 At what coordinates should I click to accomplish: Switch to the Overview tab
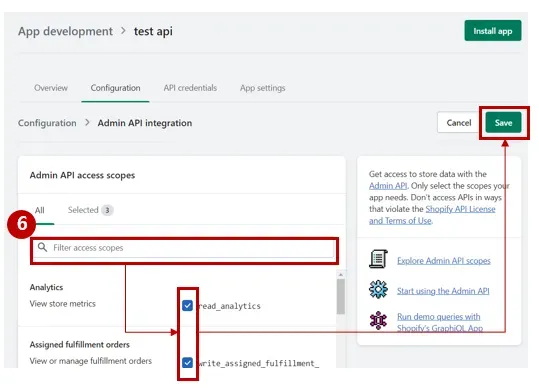[x=51, y=88]
